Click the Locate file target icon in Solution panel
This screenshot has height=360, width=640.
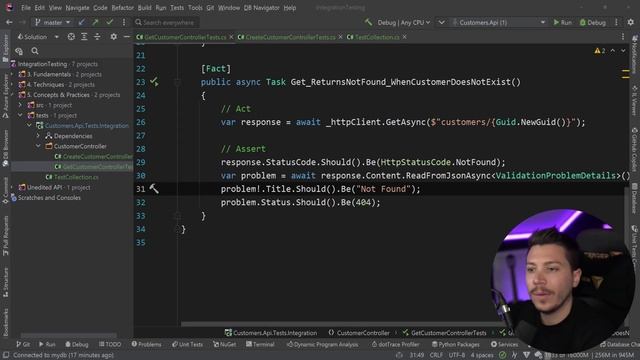pyautogui.click(x=71, y=37)
